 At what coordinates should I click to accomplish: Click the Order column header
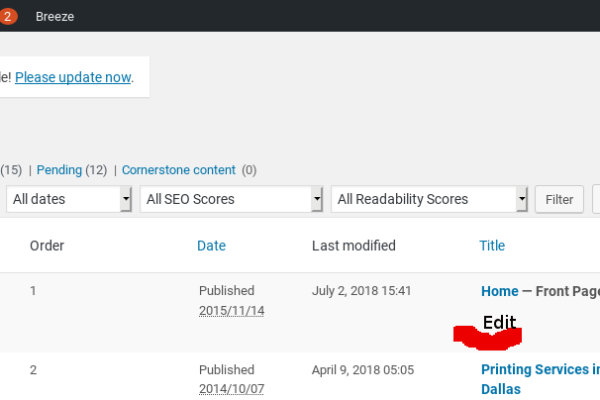47,245
